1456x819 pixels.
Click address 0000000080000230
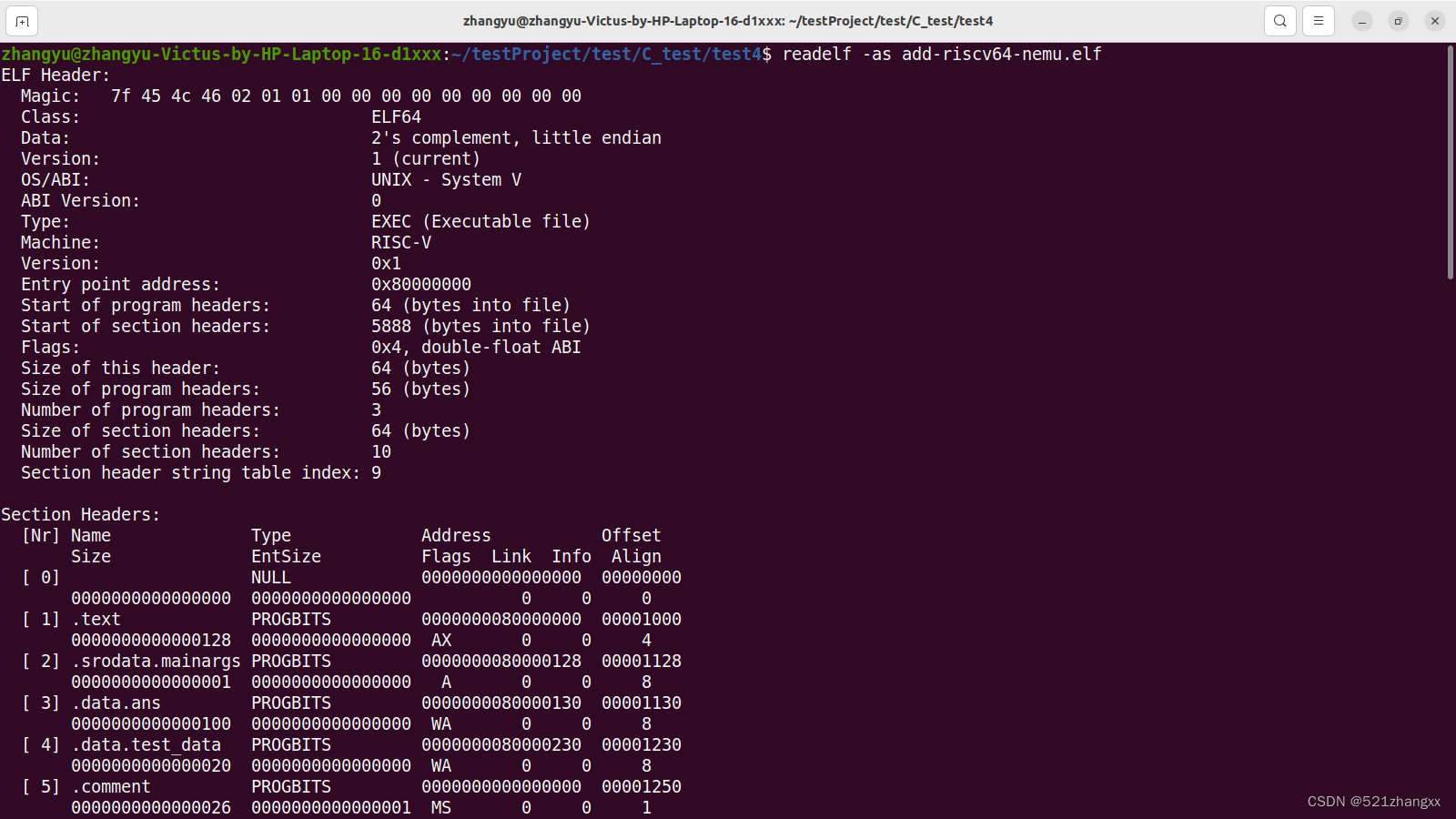pyautogui.click(x=501, y=744)
